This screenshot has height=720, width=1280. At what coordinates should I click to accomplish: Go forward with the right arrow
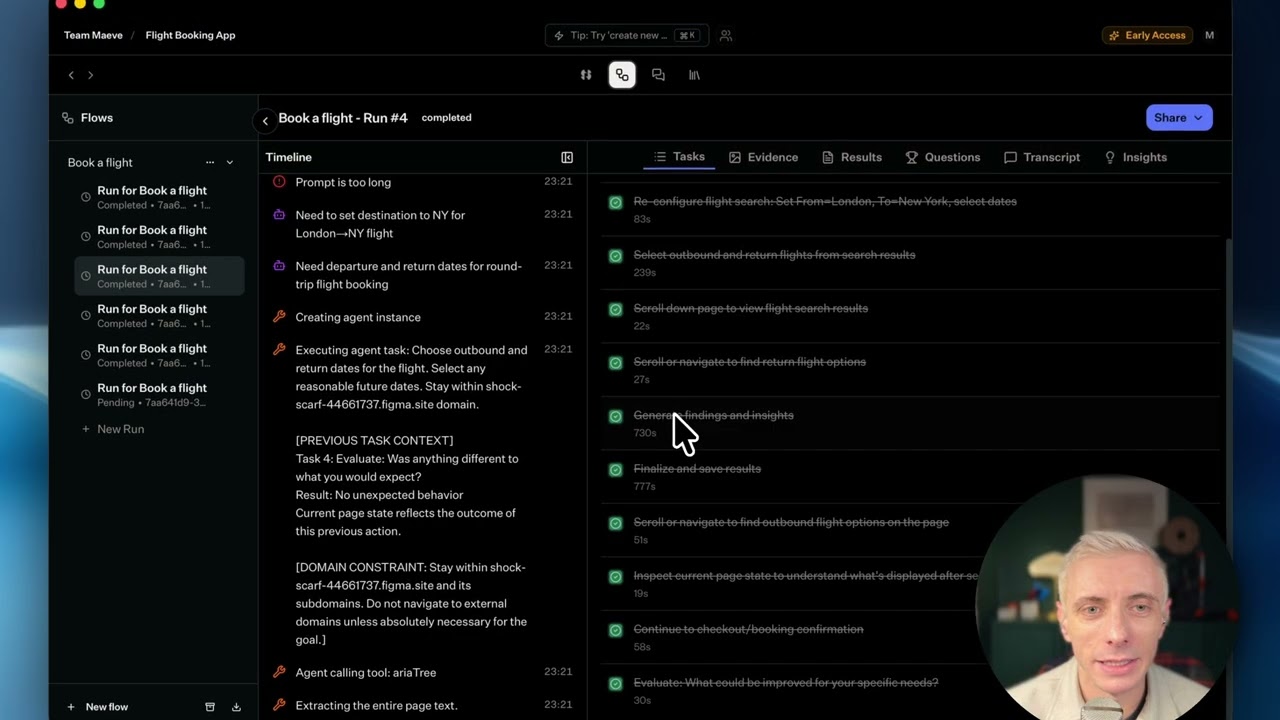pos(90,75)
